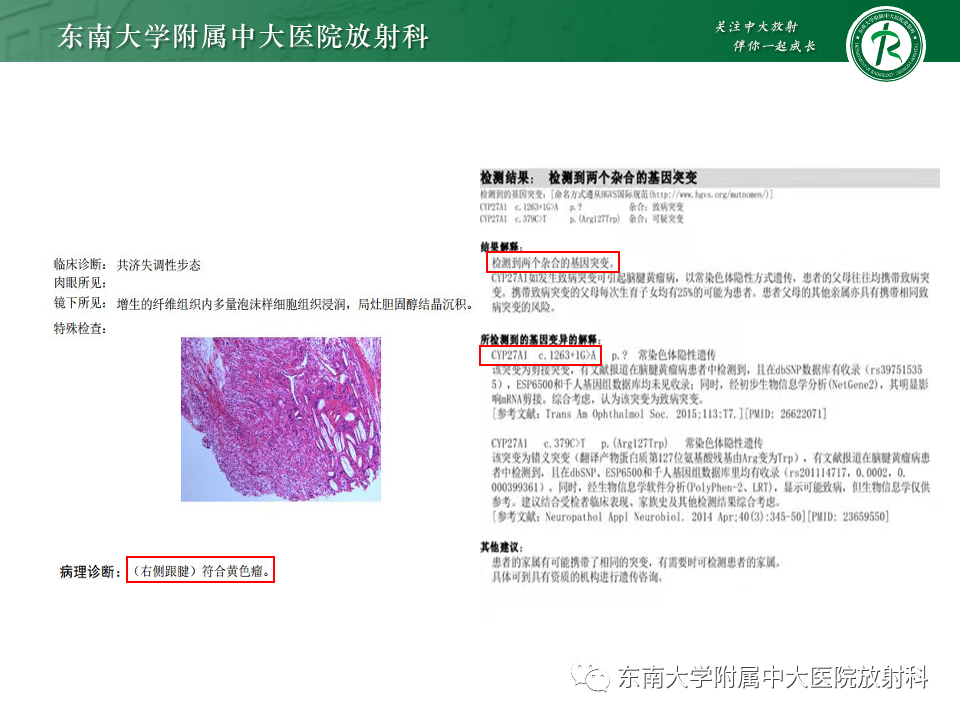Click the reference PMID: 23659550
Viewport: 960px width, 720px height.
tap(850, 517)
